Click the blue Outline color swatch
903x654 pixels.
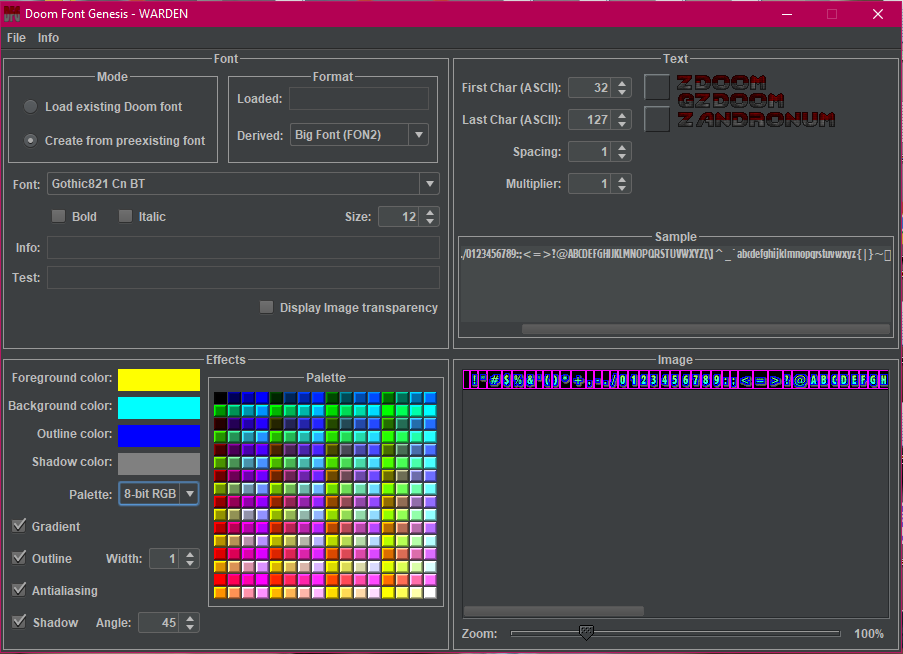pyautogui.click(x=159, y=436)
